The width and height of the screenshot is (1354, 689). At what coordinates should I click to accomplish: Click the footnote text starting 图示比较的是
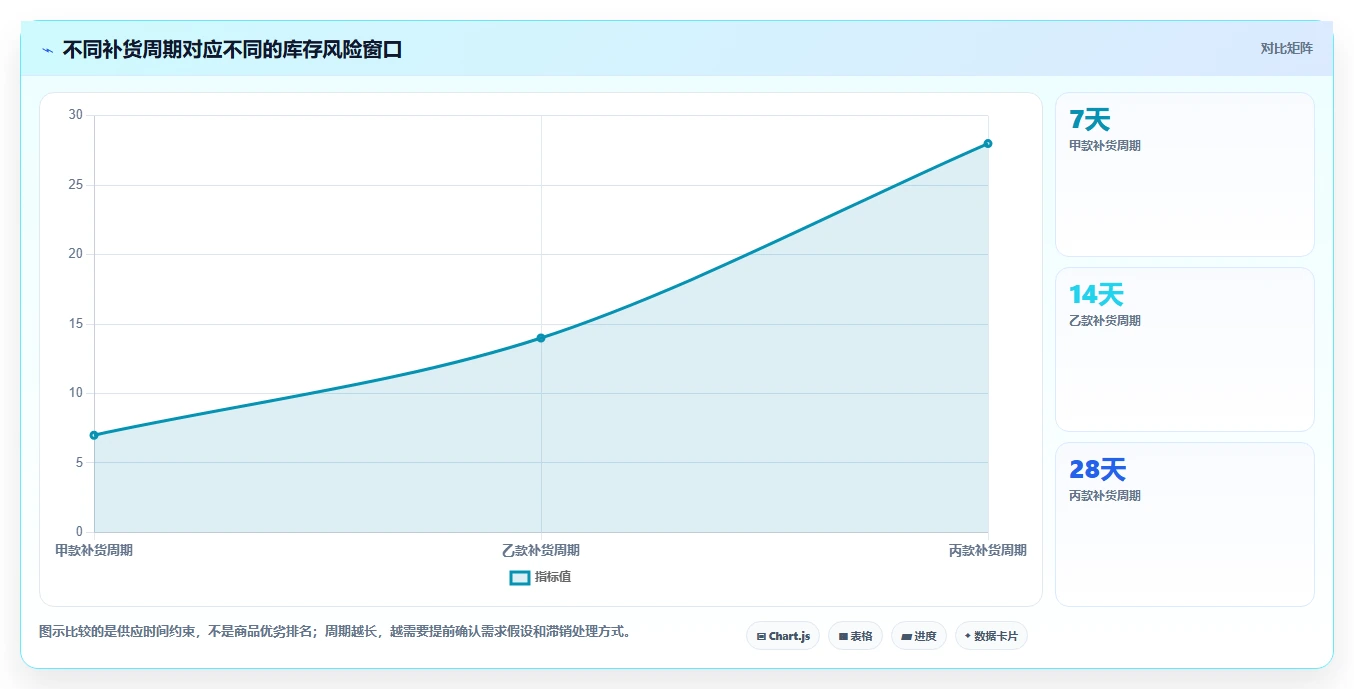click(x=335, y=632)
